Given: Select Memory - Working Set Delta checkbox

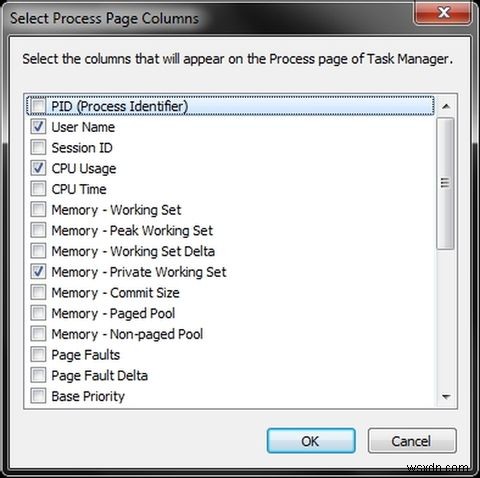Looking at the screenshot, I should point(38,251).
